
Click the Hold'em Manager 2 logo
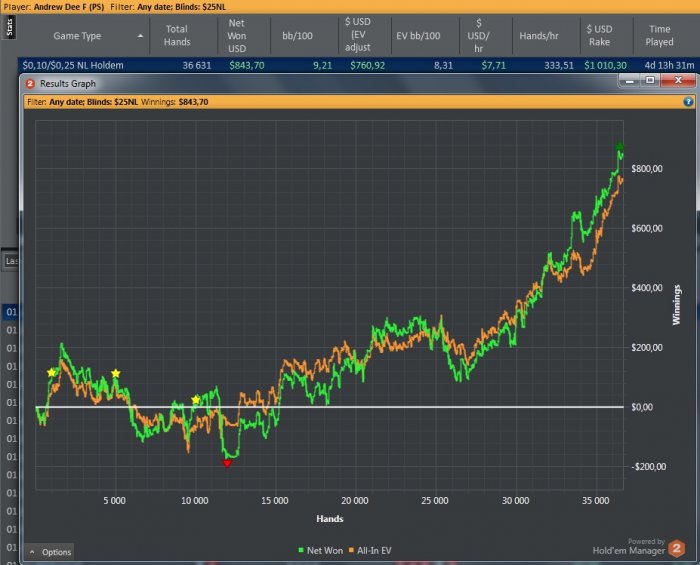tap(677, 548)
